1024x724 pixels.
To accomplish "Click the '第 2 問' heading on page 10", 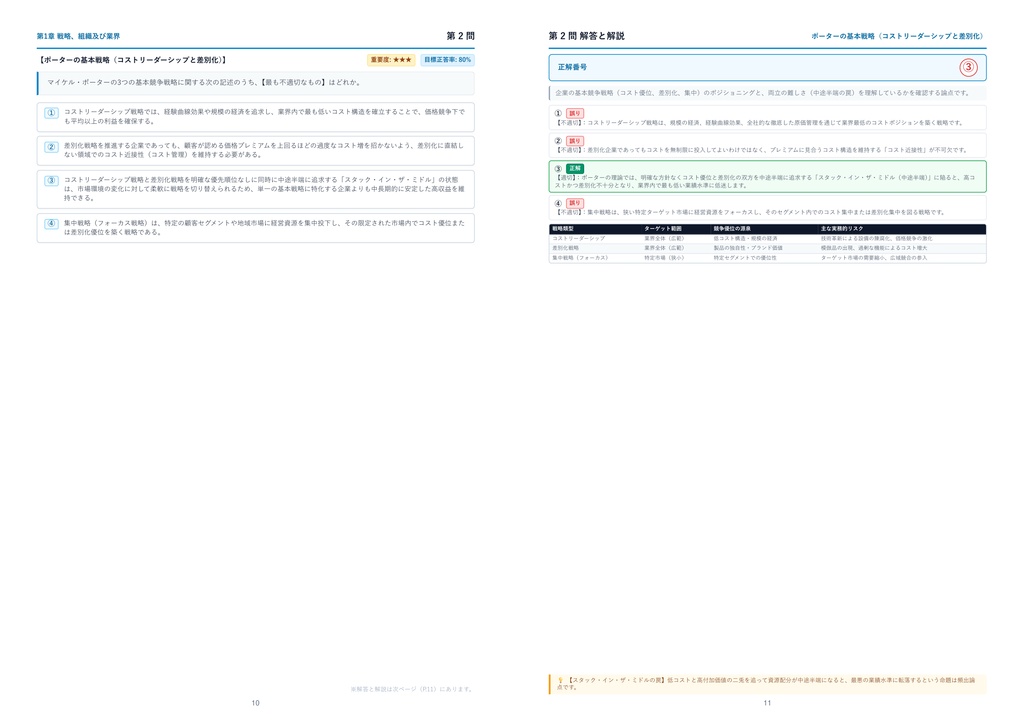I will click(460, 36).
